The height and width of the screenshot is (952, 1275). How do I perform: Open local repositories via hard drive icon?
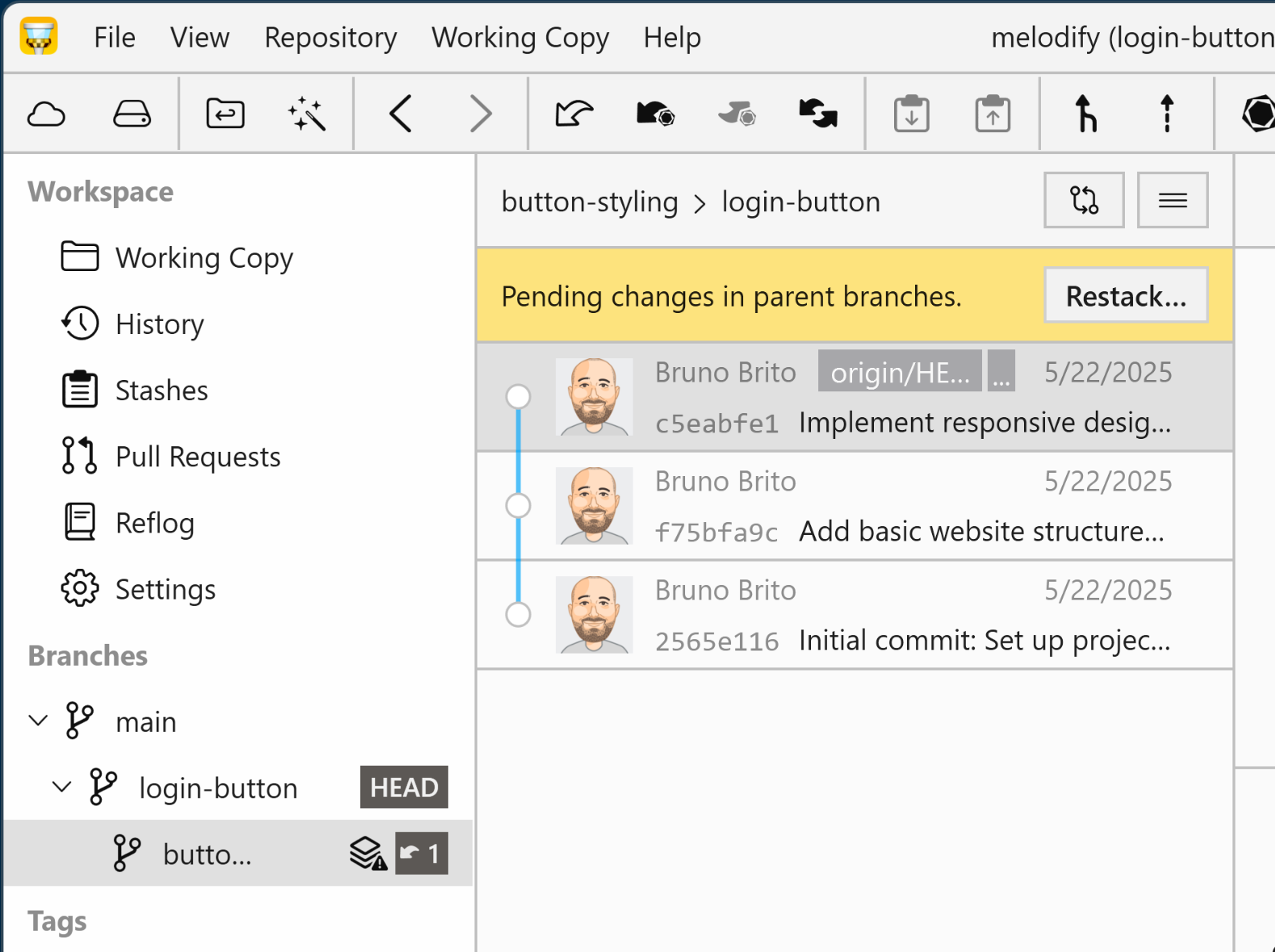[132, 114]
